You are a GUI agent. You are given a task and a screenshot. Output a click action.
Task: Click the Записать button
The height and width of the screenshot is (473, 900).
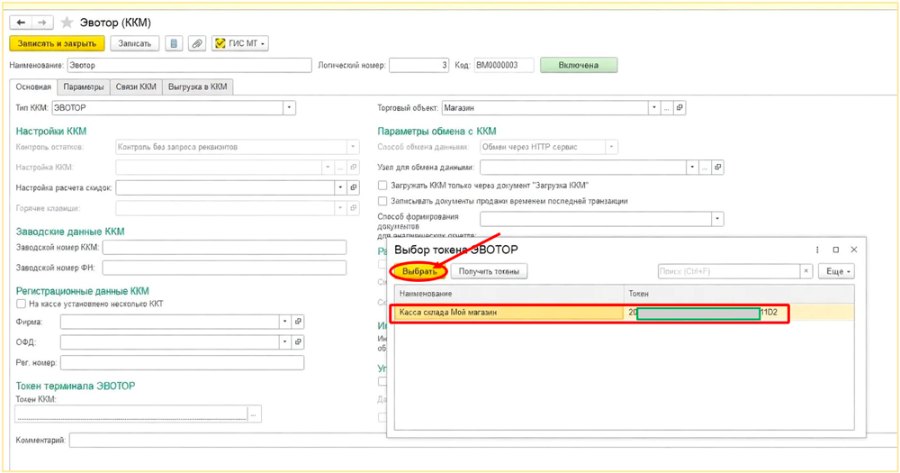(134, 44)
